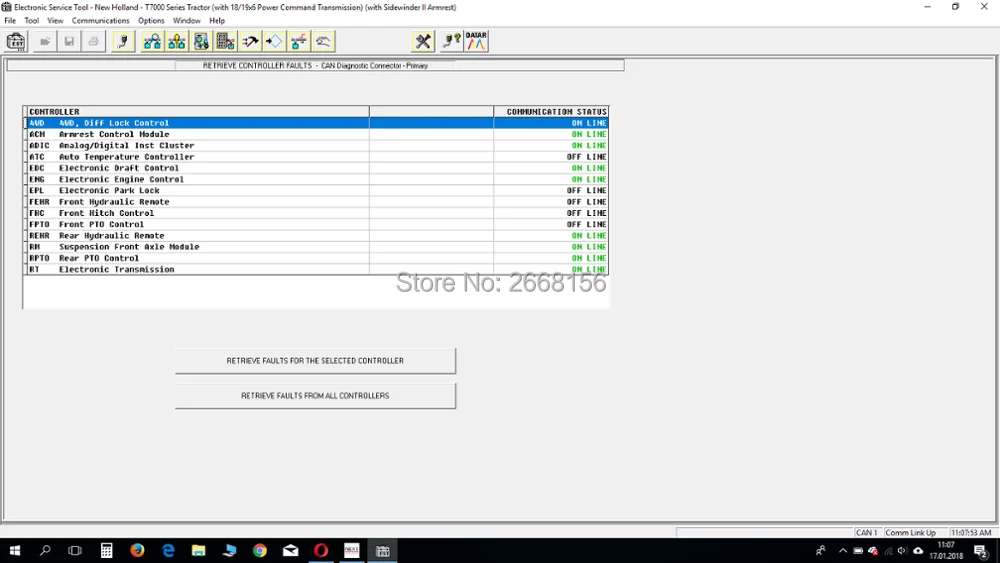Open the Window menu
The image size is (1000, 563).
point(186,20)
